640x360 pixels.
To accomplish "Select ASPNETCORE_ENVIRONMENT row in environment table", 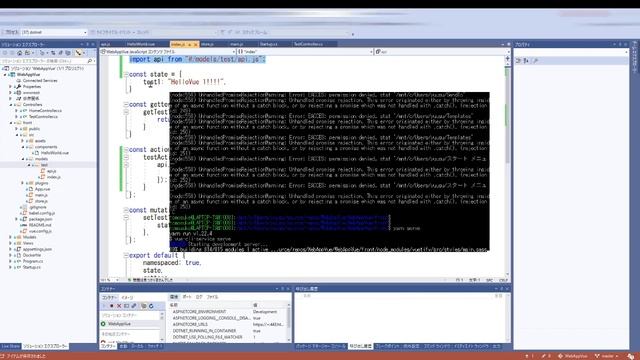I will [x=229, y=311].
